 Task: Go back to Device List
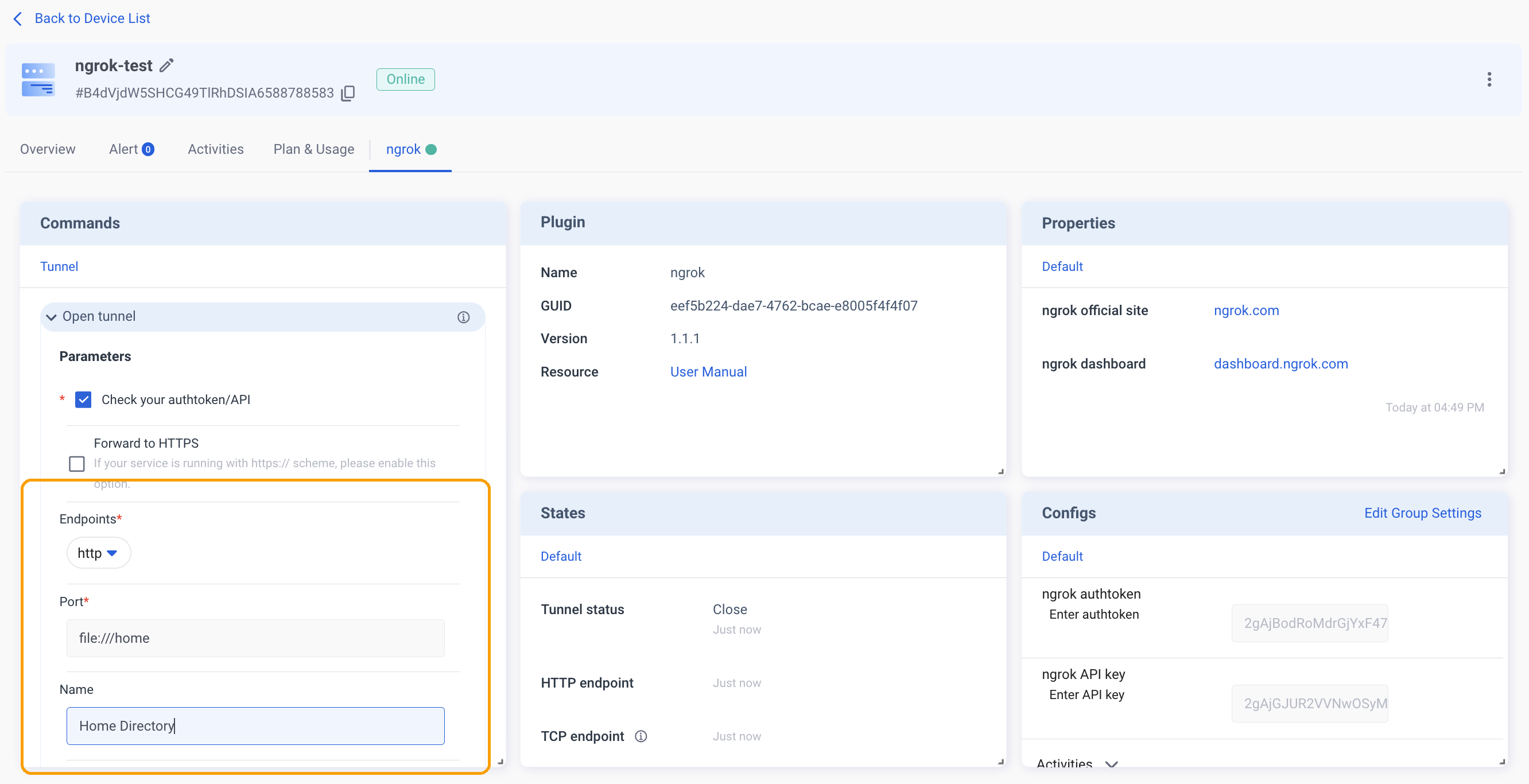(92, 18)
